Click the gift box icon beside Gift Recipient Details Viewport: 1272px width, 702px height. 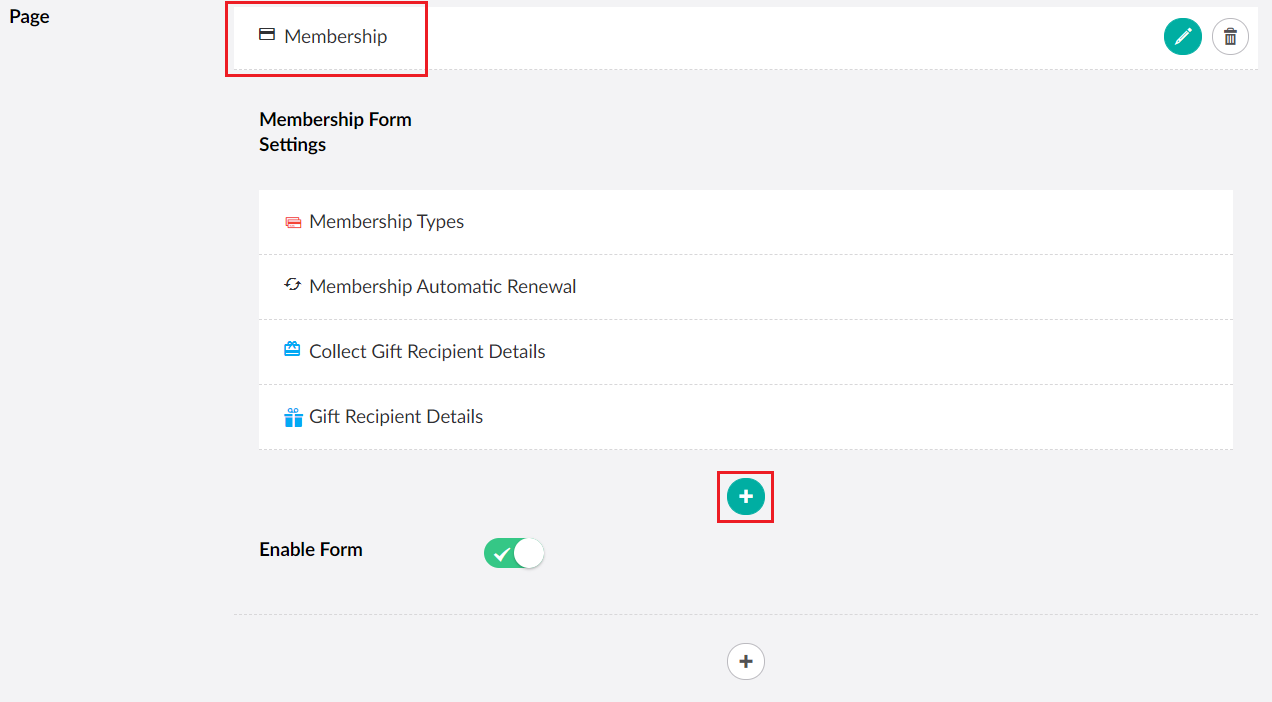click(x=292, y=416)
